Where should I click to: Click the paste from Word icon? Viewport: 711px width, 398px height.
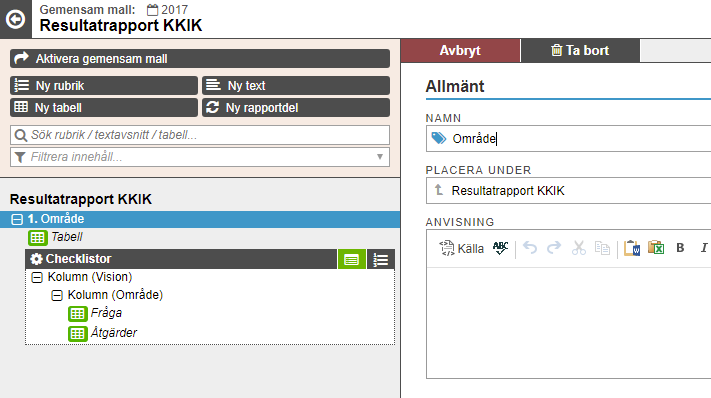[632, 248]
